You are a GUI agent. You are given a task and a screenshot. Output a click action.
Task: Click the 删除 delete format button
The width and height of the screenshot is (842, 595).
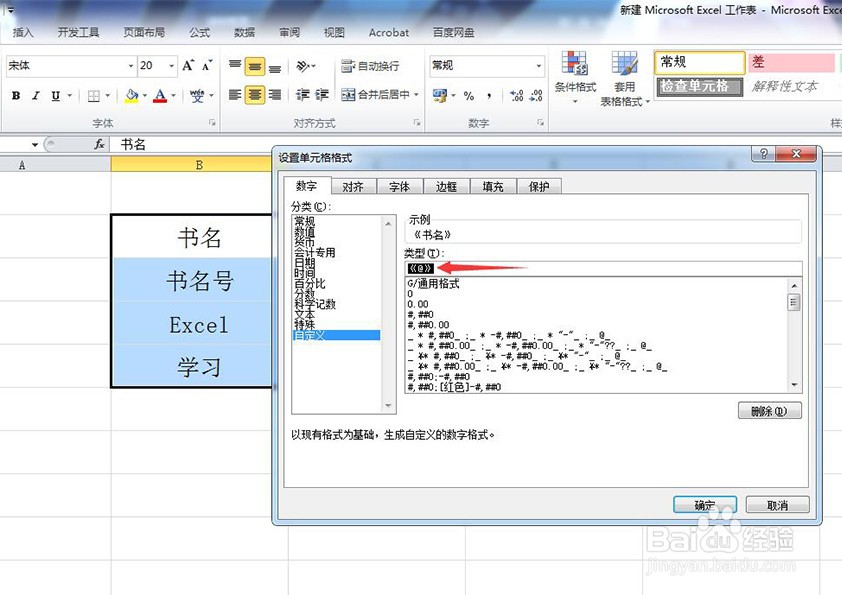[x=770, y=411]
